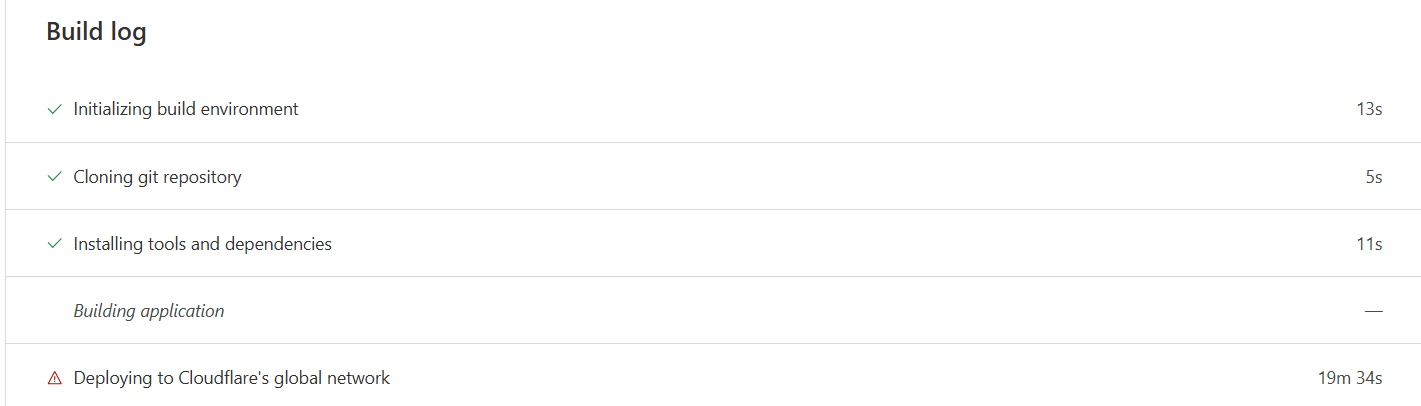Click the checkmark icon for Cloning git repository

tap(55, 177)
